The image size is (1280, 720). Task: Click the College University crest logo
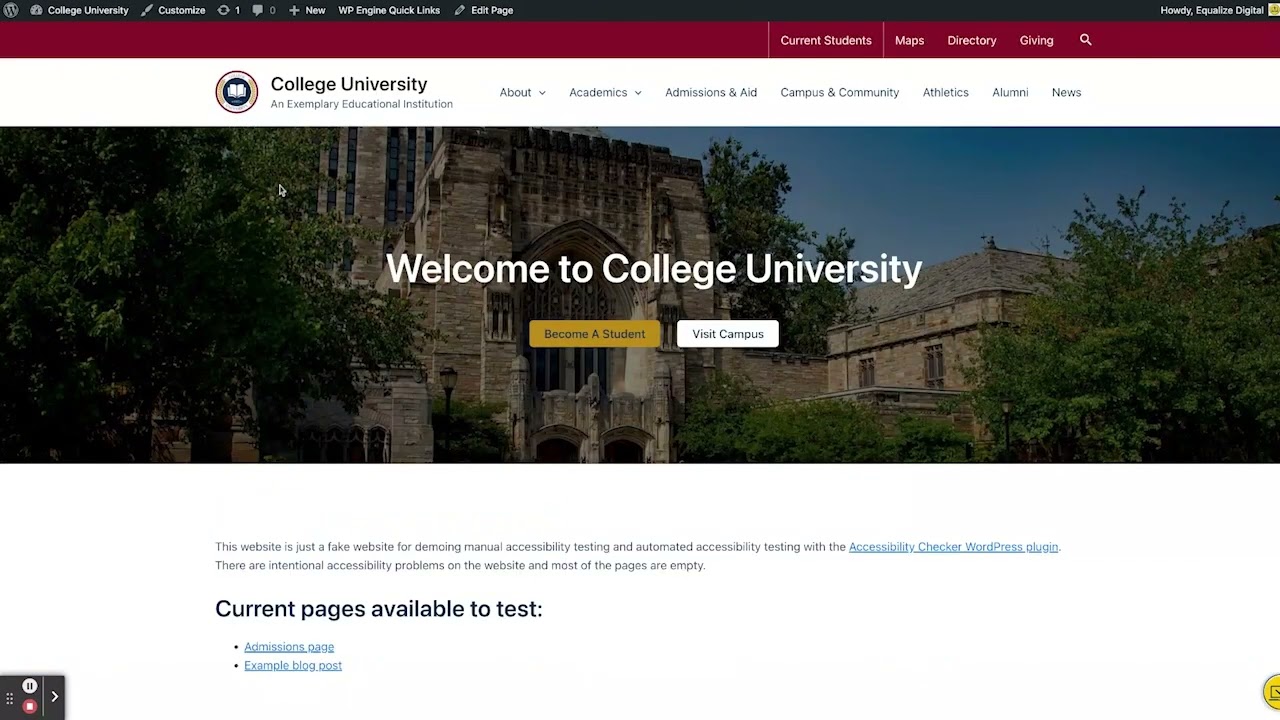(237, 92)
